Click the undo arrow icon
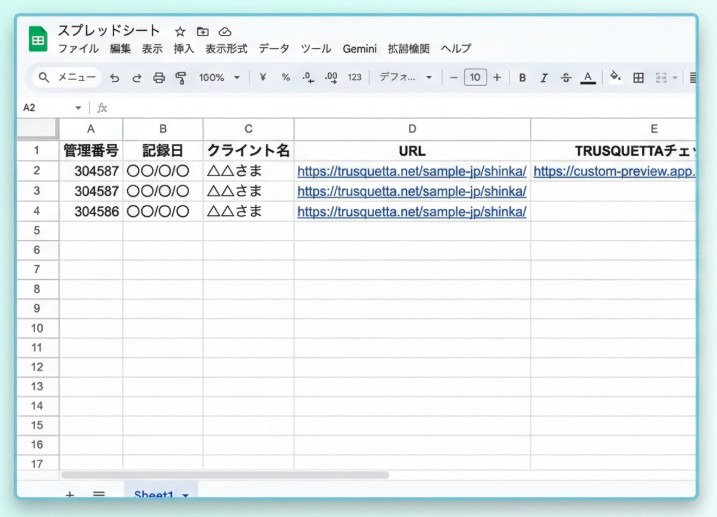 (x=114, y=78)
